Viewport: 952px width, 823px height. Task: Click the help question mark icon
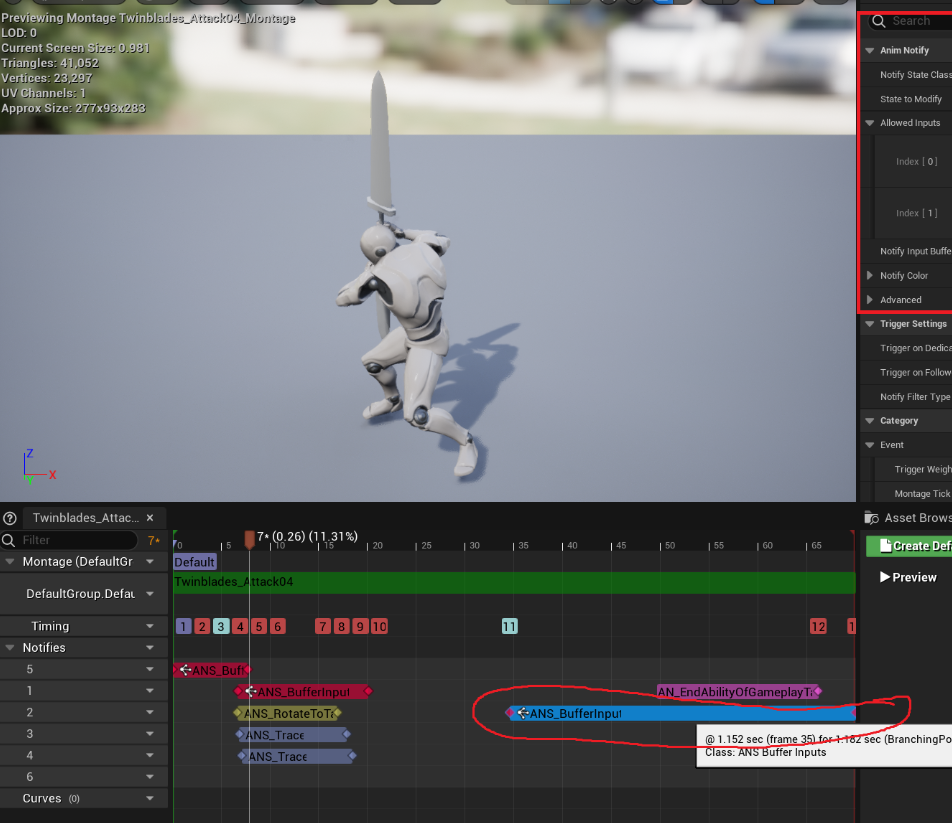(10, 518)
